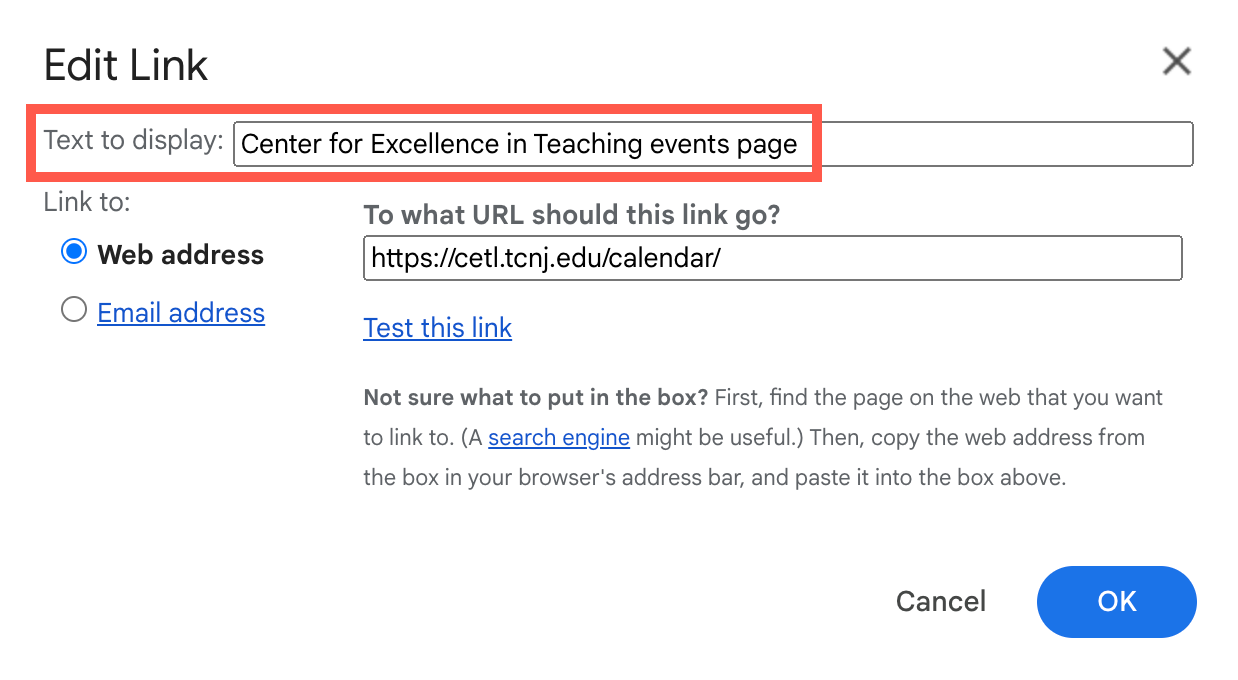
Task: Click the Email address label link
Action: 181,312
